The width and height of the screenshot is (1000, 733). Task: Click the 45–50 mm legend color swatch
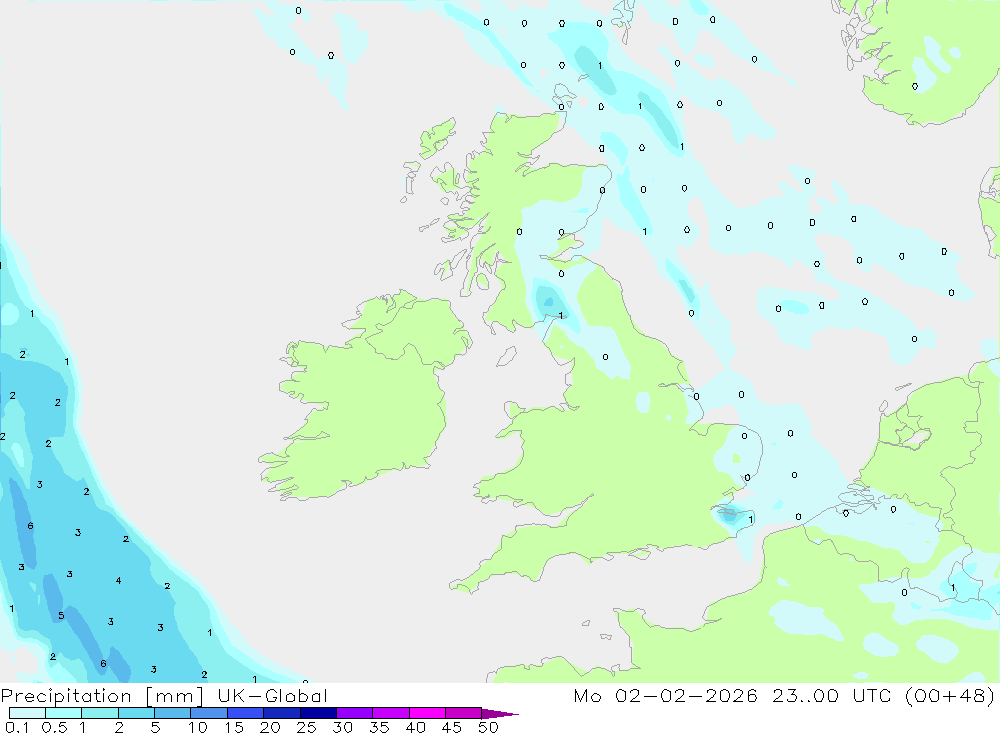[464, 713]
